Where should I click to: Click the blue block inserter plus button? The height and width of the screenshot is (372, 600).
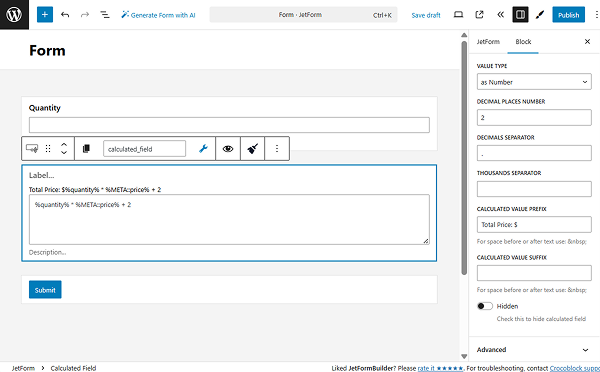pos(45,15)
